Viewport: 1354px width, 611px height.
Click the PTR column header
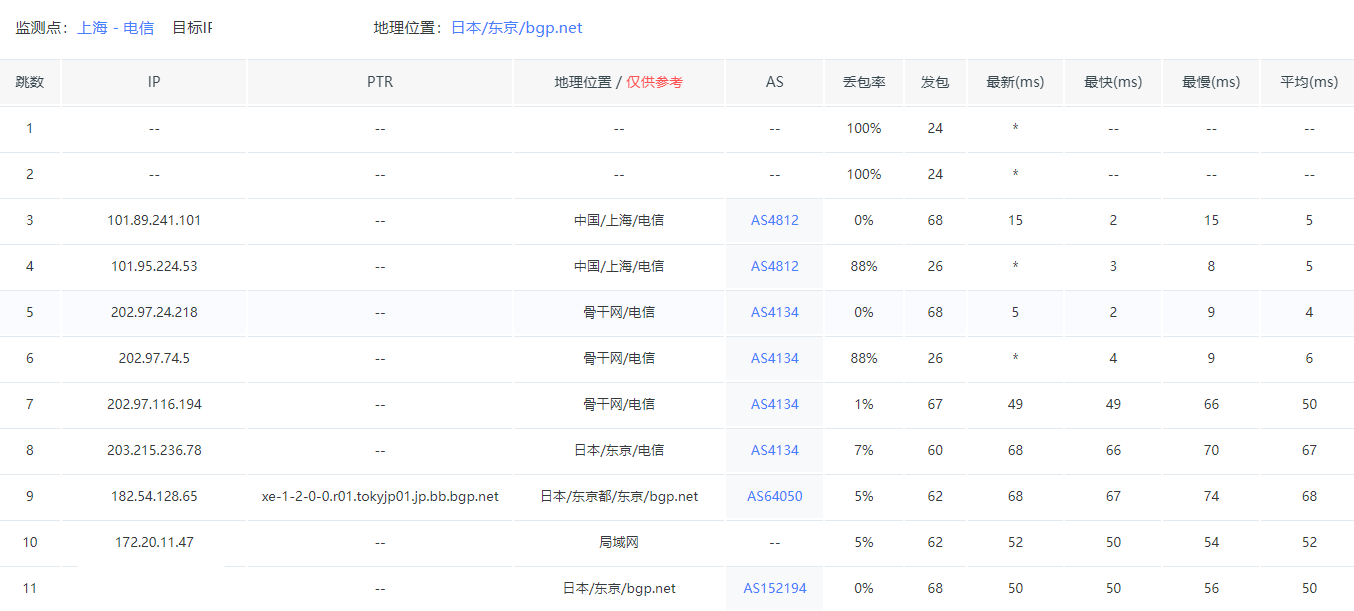pos(380,82)
